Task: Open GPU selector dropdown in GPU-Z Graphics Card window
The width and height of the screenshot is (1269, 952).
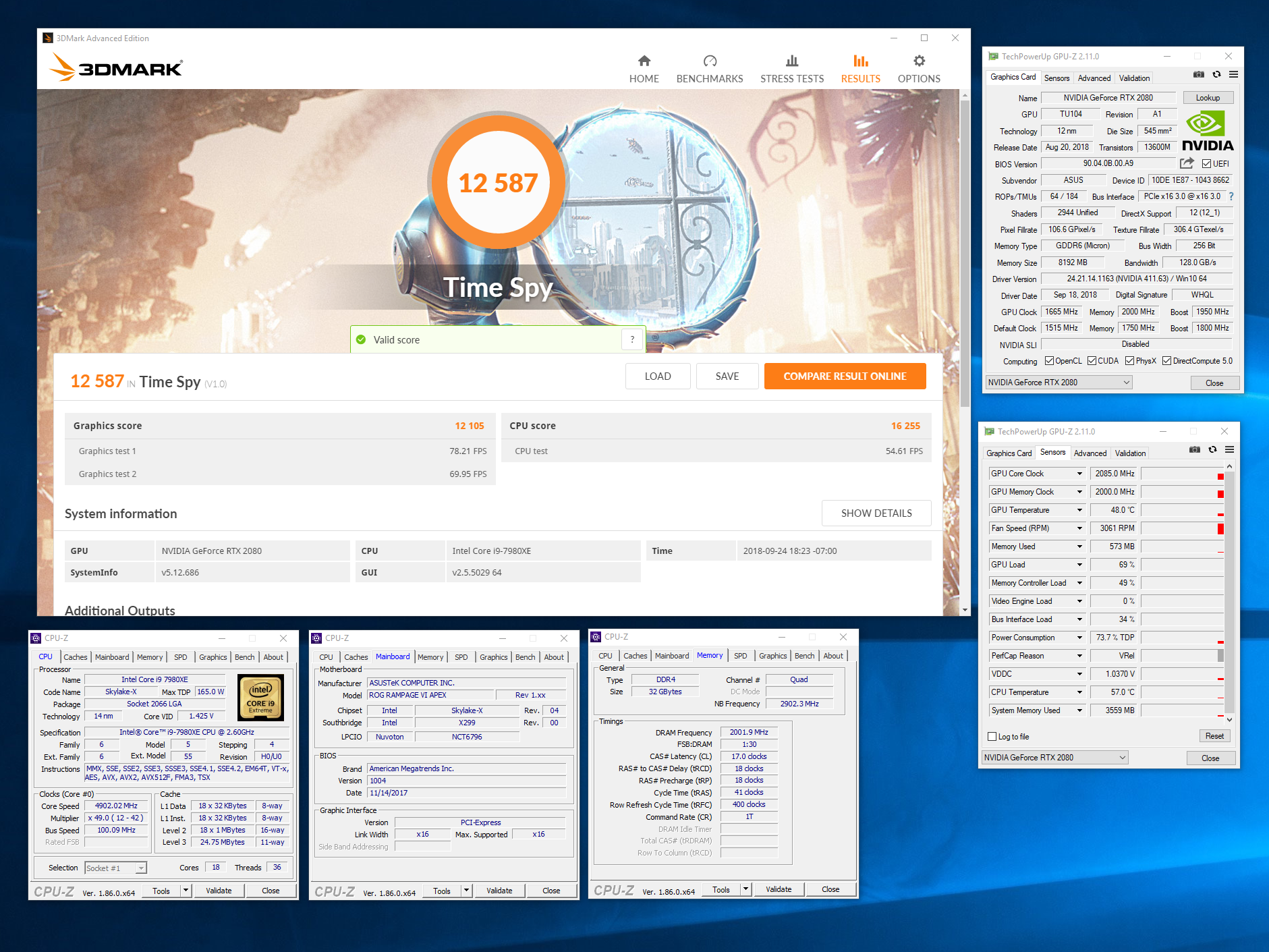Action: pos(1059,383)
